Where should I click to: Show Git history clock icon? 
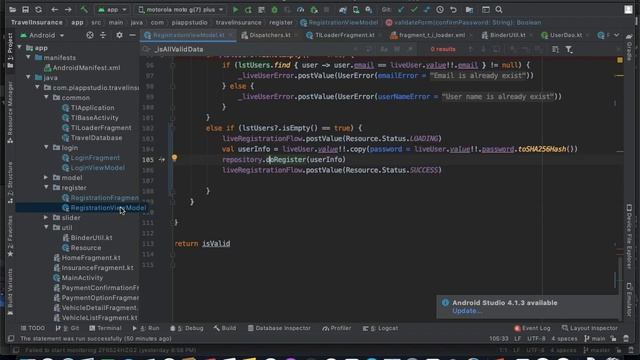440,9
